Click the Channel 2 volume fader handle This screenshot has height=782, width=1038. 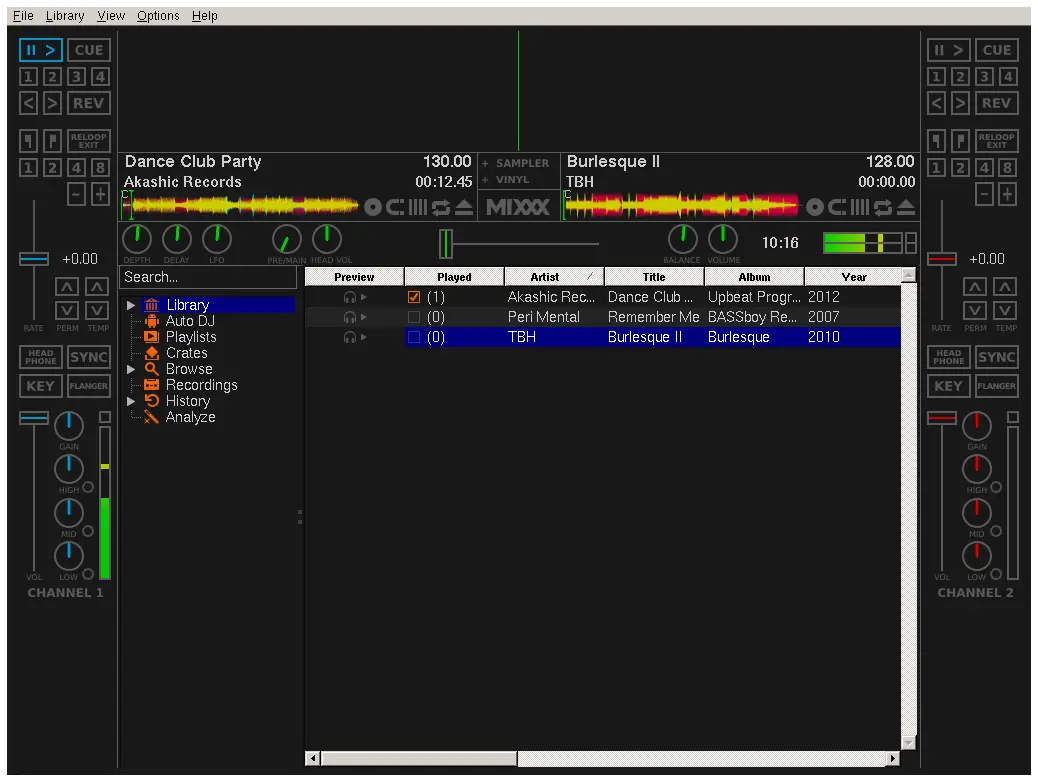(942, 418)
